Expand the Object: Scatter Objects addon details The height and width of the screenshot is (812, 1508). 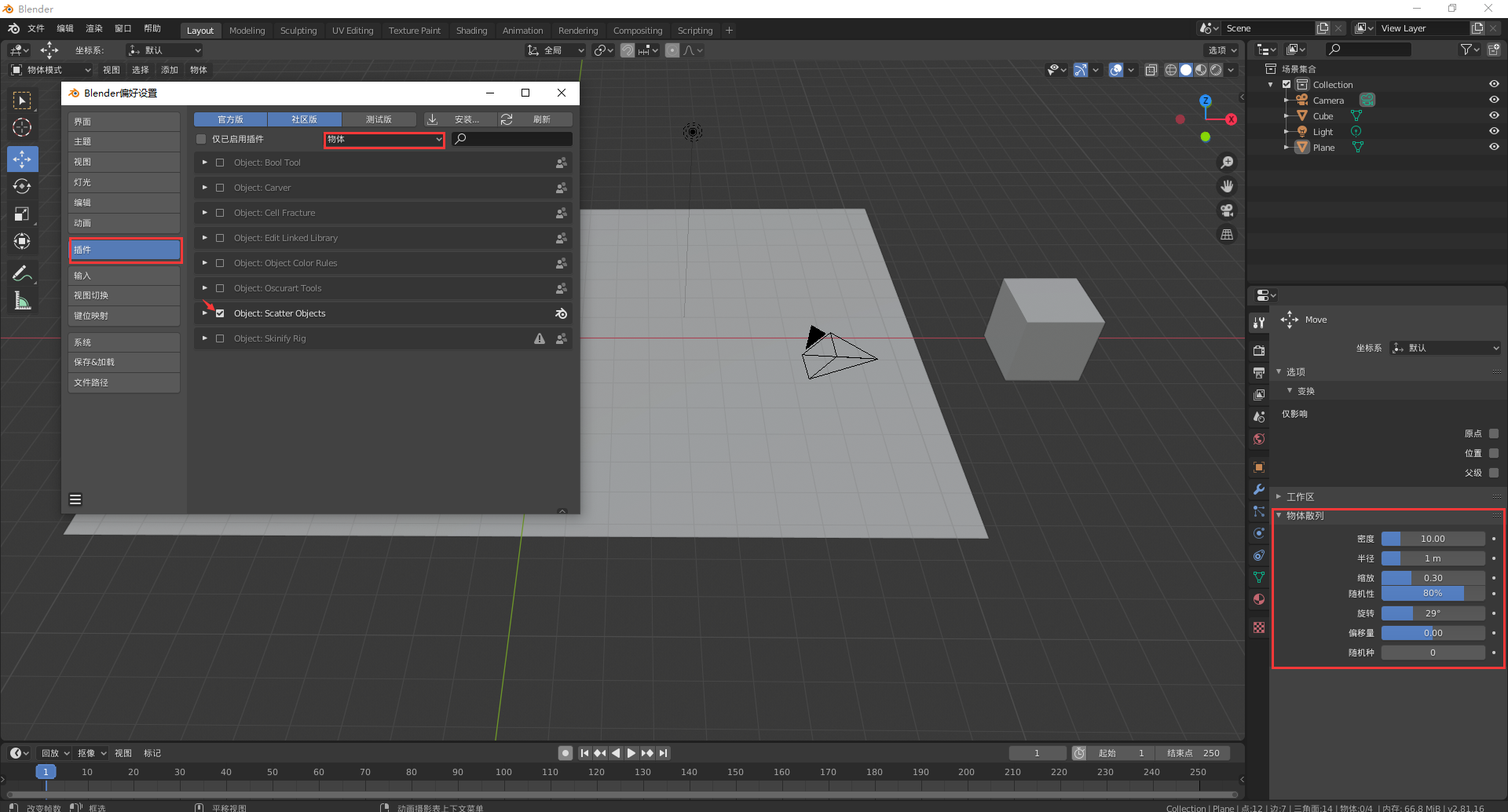click(205, 313)
